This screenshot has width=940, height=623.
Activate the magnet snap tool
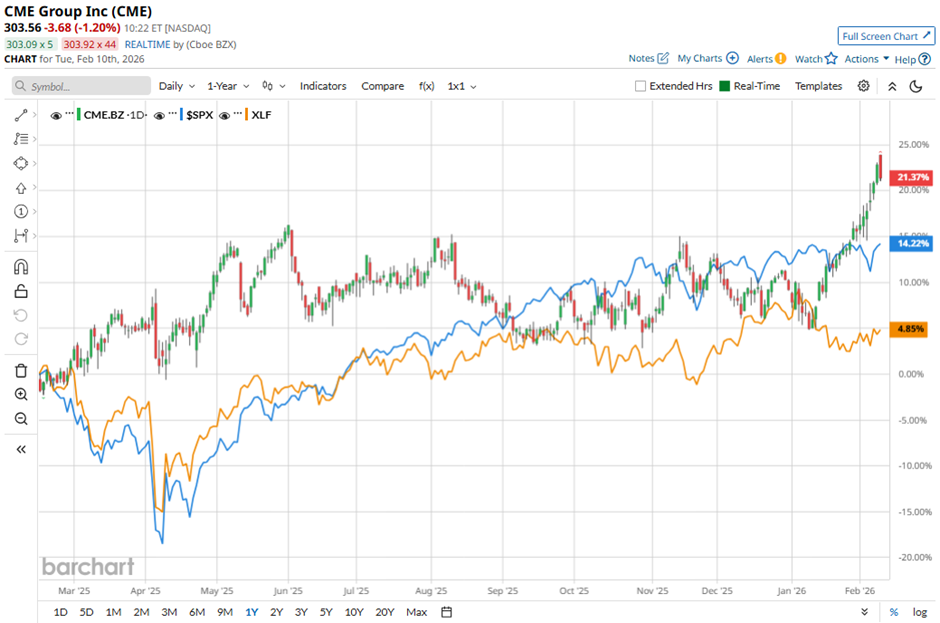click(x=21, y=267)
